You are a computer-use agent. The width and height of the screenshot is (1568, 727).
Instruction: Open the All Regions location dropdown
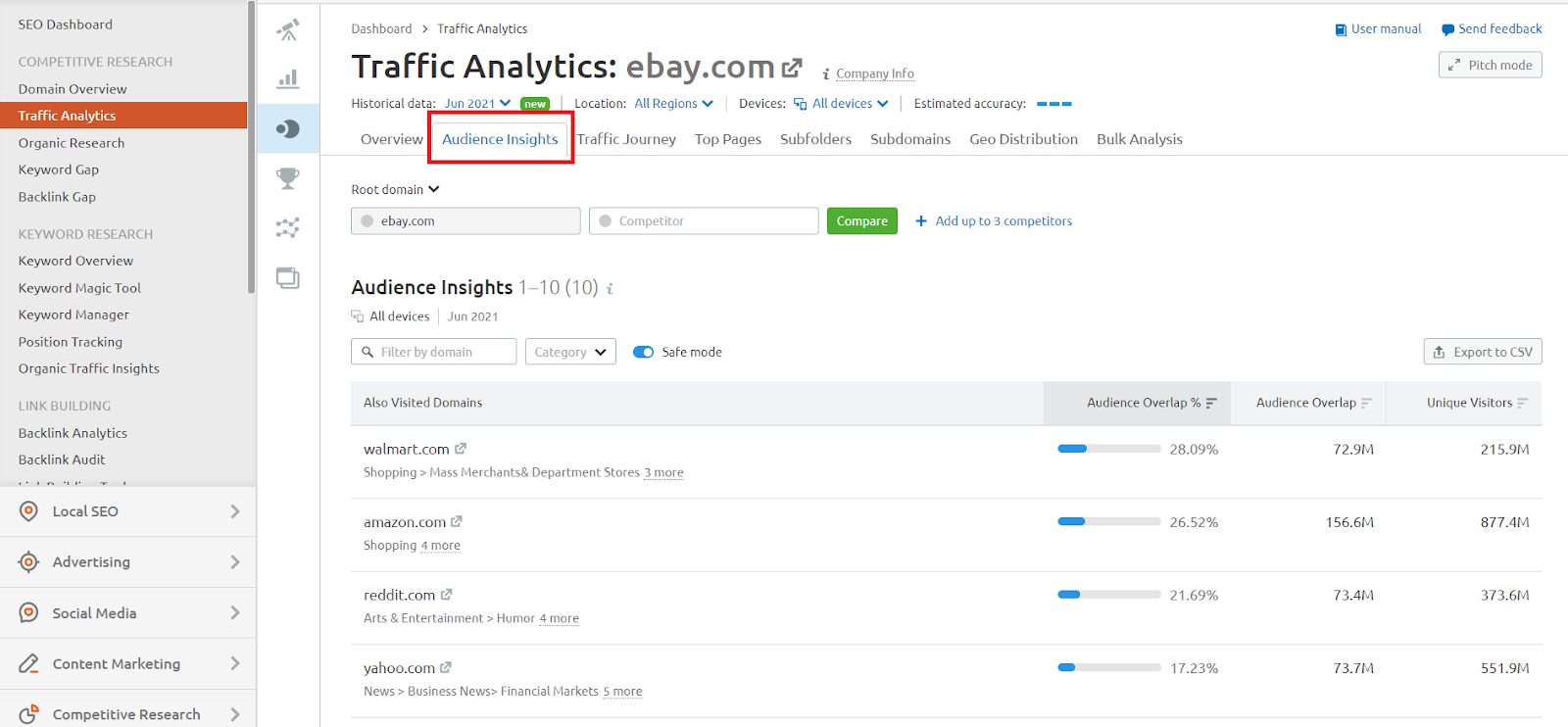[x=673, y=103]
